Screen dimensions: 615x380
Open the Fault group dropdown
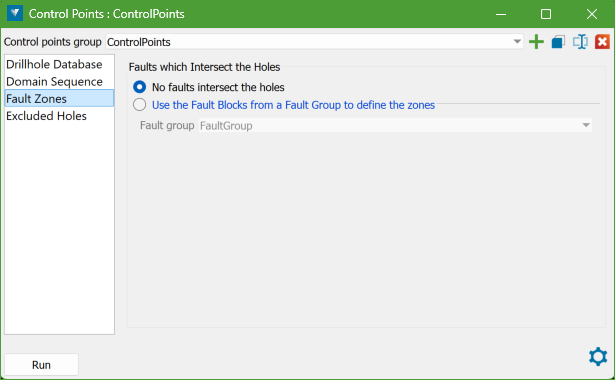coord(395,125)
